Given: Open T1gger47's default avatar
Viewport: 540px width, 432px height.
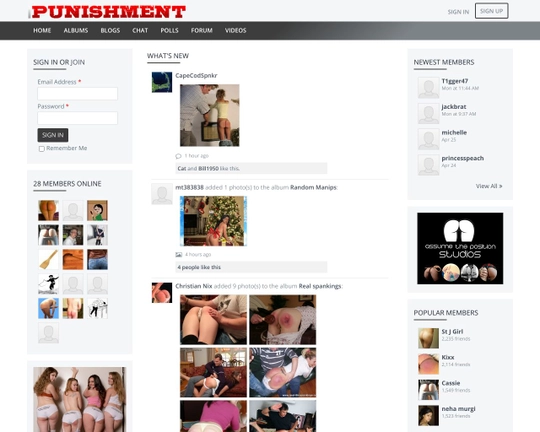Looking at the screenshot, I should pos(428,88).
